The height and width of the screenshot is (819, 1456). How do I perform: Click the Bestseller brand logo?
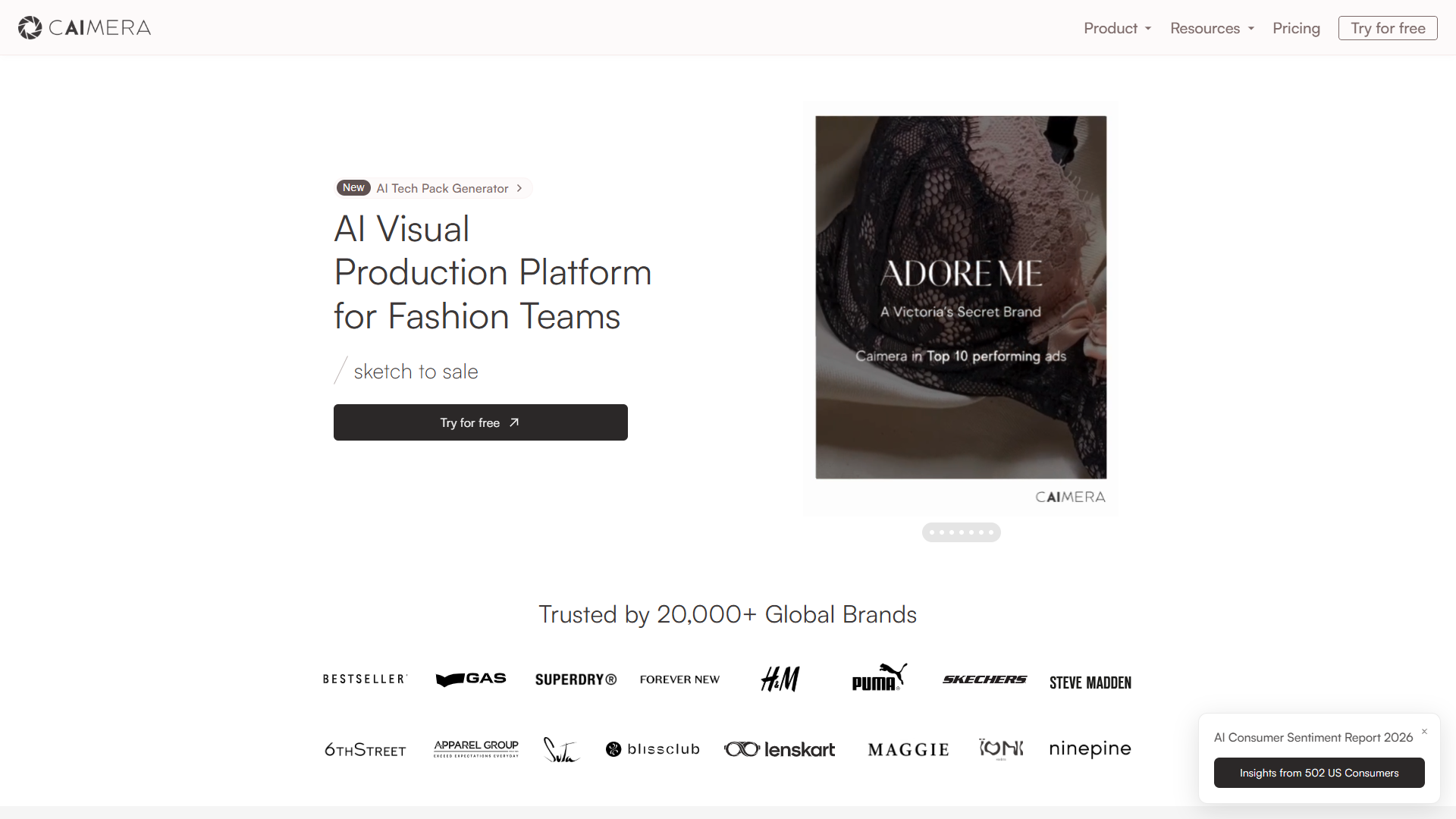[x=365, y=679]
